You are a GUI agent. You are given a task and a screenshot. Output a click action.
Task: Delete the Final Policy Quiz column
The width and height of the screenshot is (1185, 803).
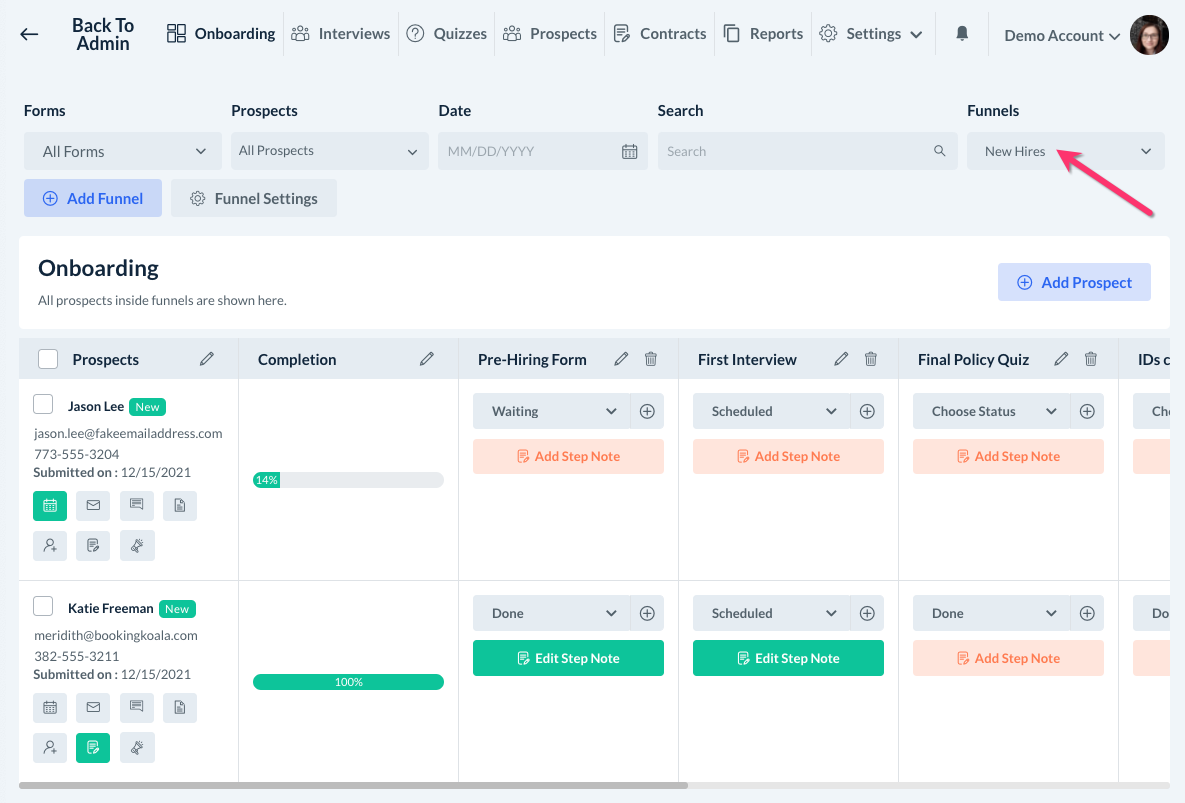click(x=1091, y=359)
